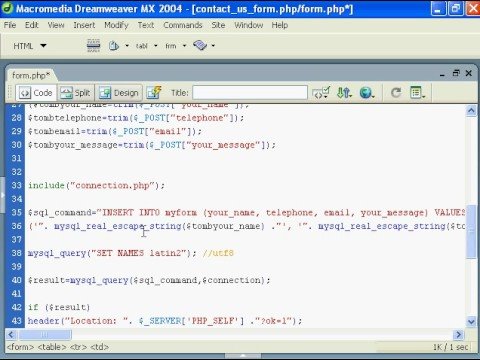480x360 pixels.
Task: Click the Dreamweaver application icon in title bar
Action: pos(7,8)
